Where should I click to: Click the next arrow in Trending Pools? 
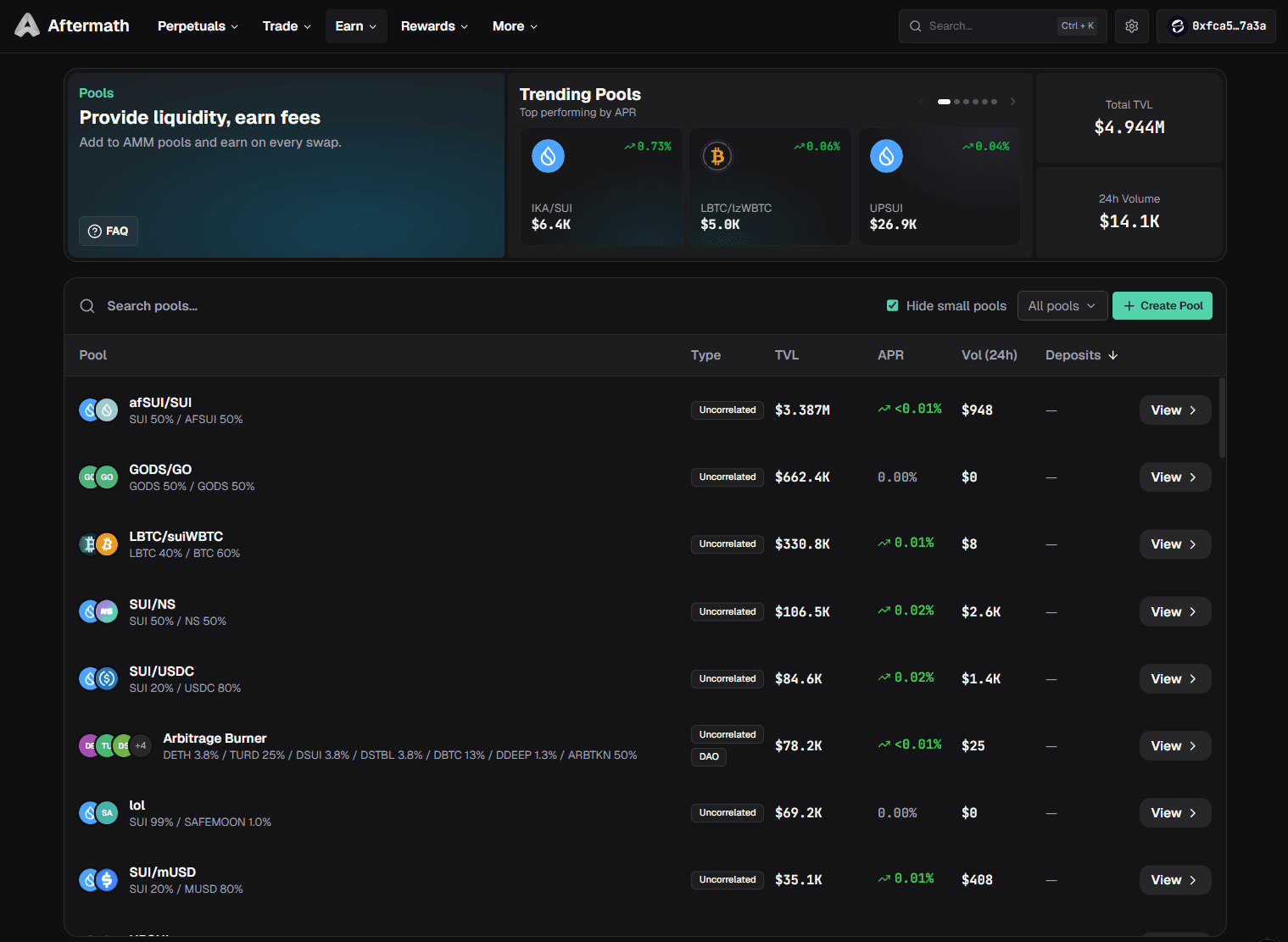point(1012,102)
